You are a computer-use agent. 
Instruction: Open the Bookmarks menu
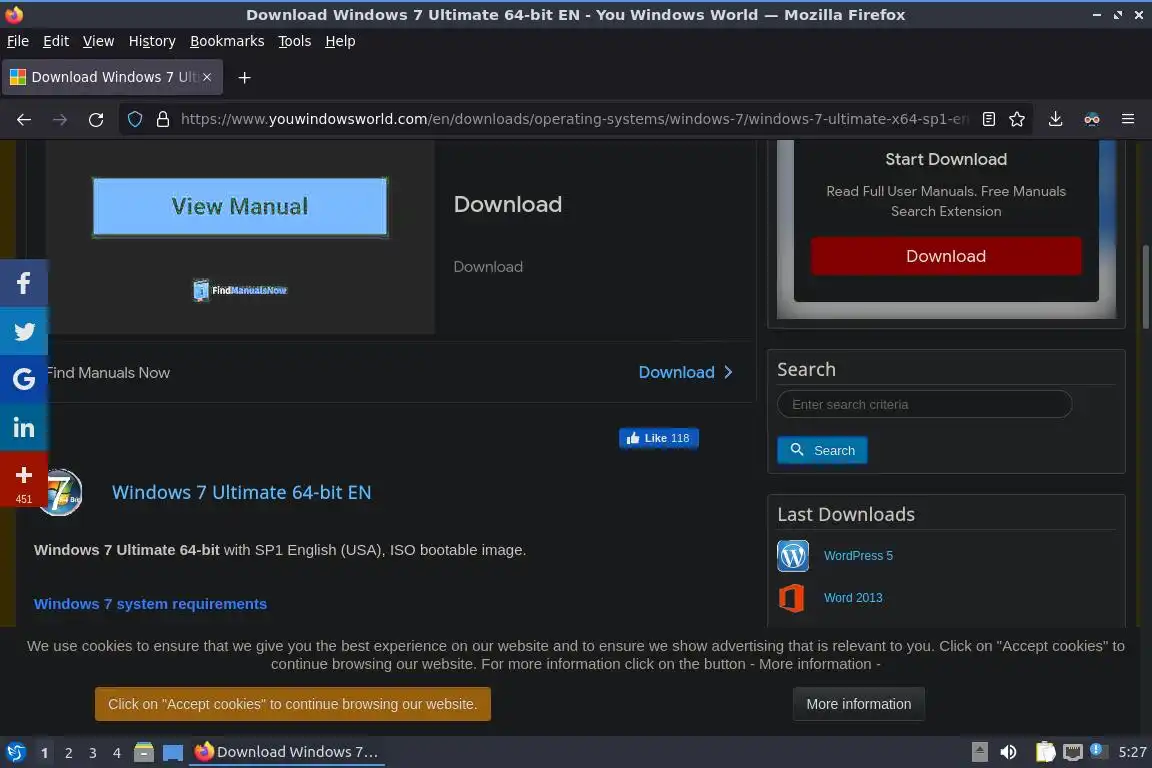tap(227, 41)
